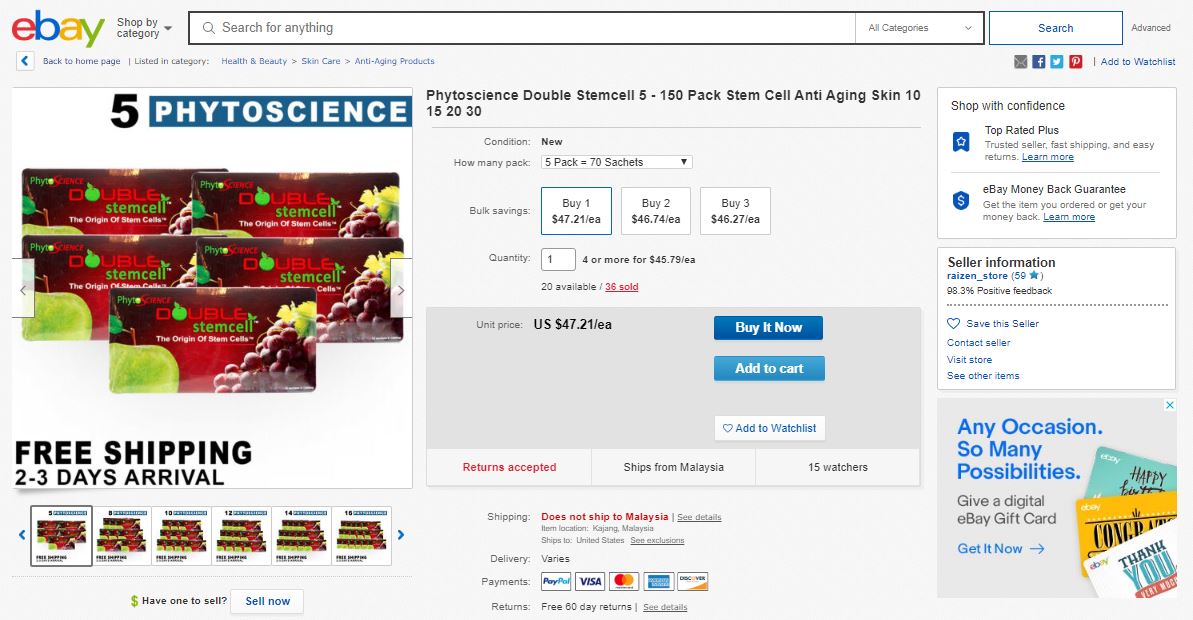Open Shop by category dropdown
The width and height of the screenshot is (1193, 620).
(144, 28)
